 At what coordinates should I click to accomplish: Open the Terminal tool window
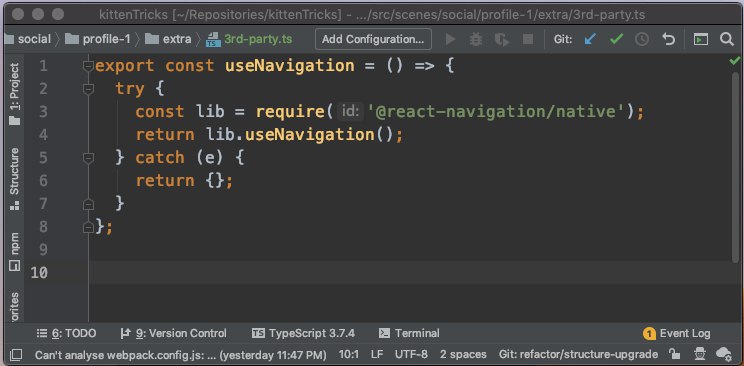(x=409, y=333)
